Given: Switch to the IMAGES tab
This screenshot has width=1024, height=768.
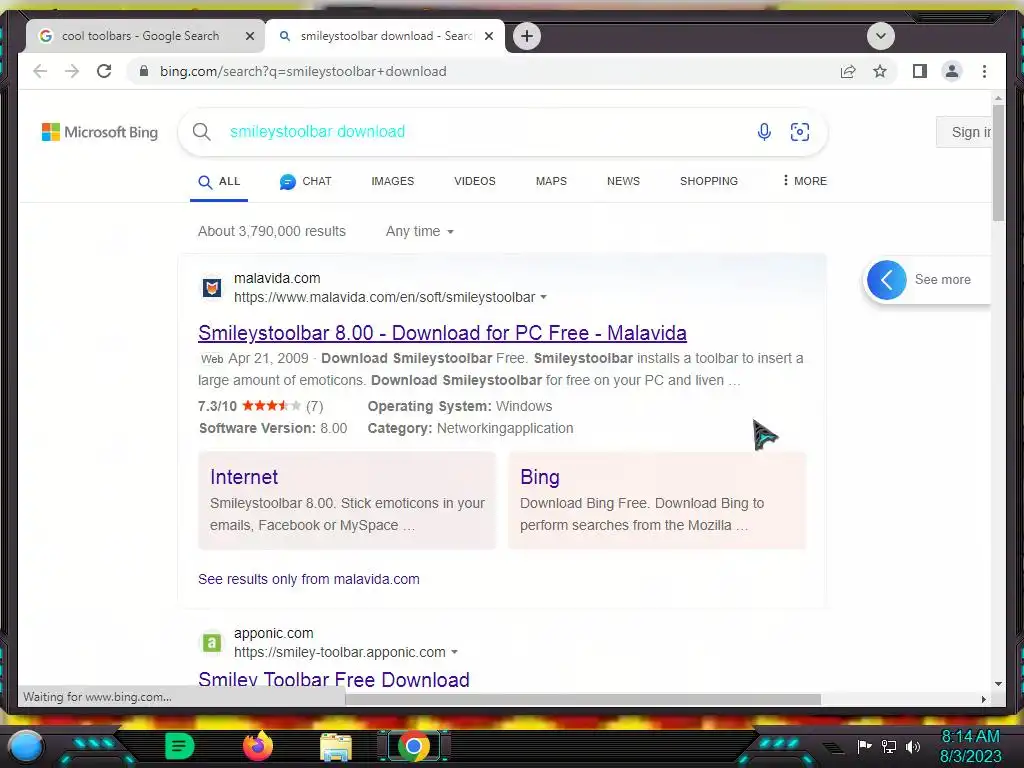Looking at the screenshot, I should pos(392,182).
